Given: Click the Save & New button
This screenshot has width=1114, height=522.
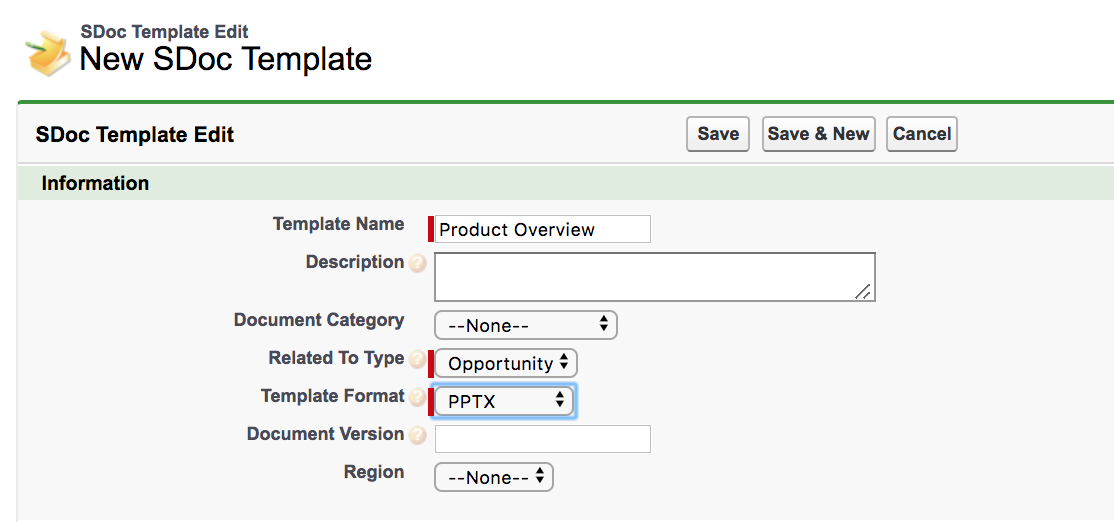Looking at the screenshot, I should click(818, 134).
